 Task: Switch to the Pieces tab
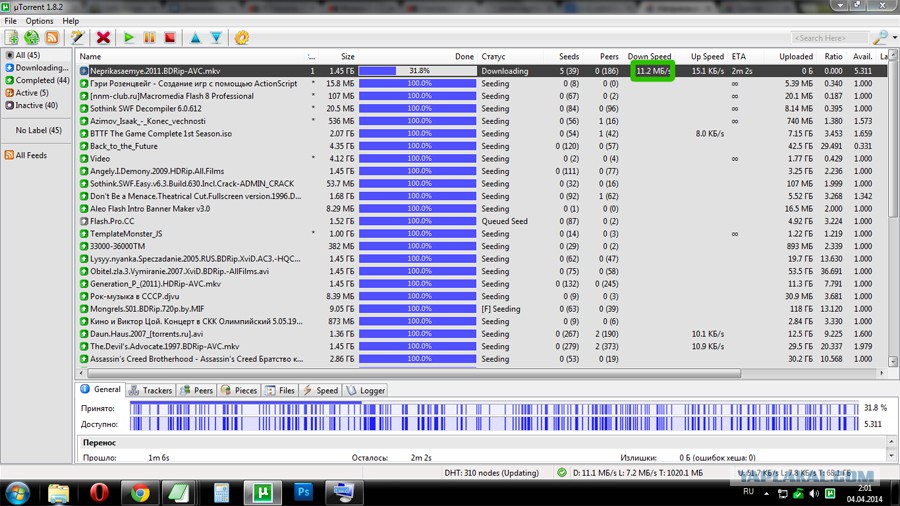(239, 390)
